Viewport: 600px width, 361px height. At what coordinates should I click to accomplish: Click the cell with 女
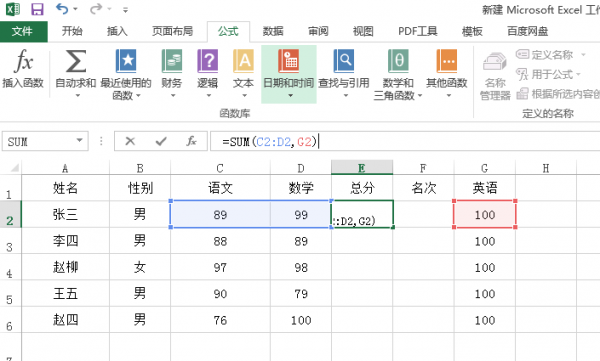coord(140,267)
